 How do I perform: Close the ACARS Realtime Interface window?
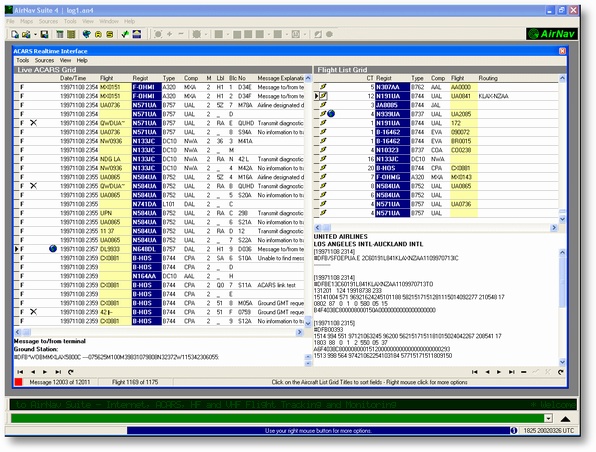point(563,51)
